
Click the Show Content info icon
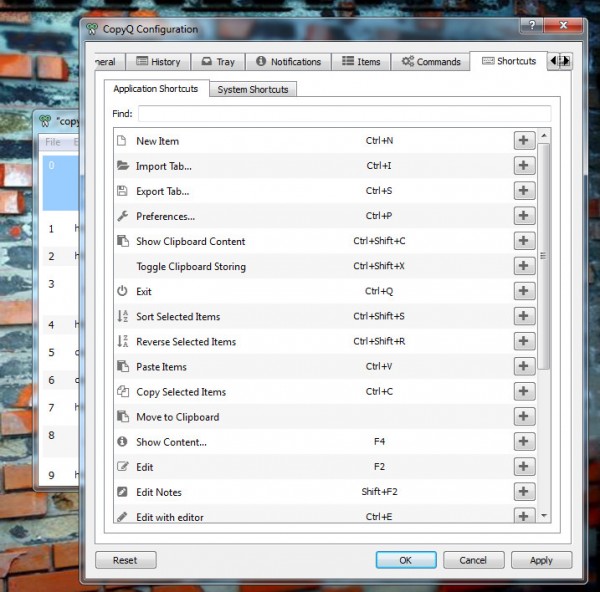coord(122,442)
